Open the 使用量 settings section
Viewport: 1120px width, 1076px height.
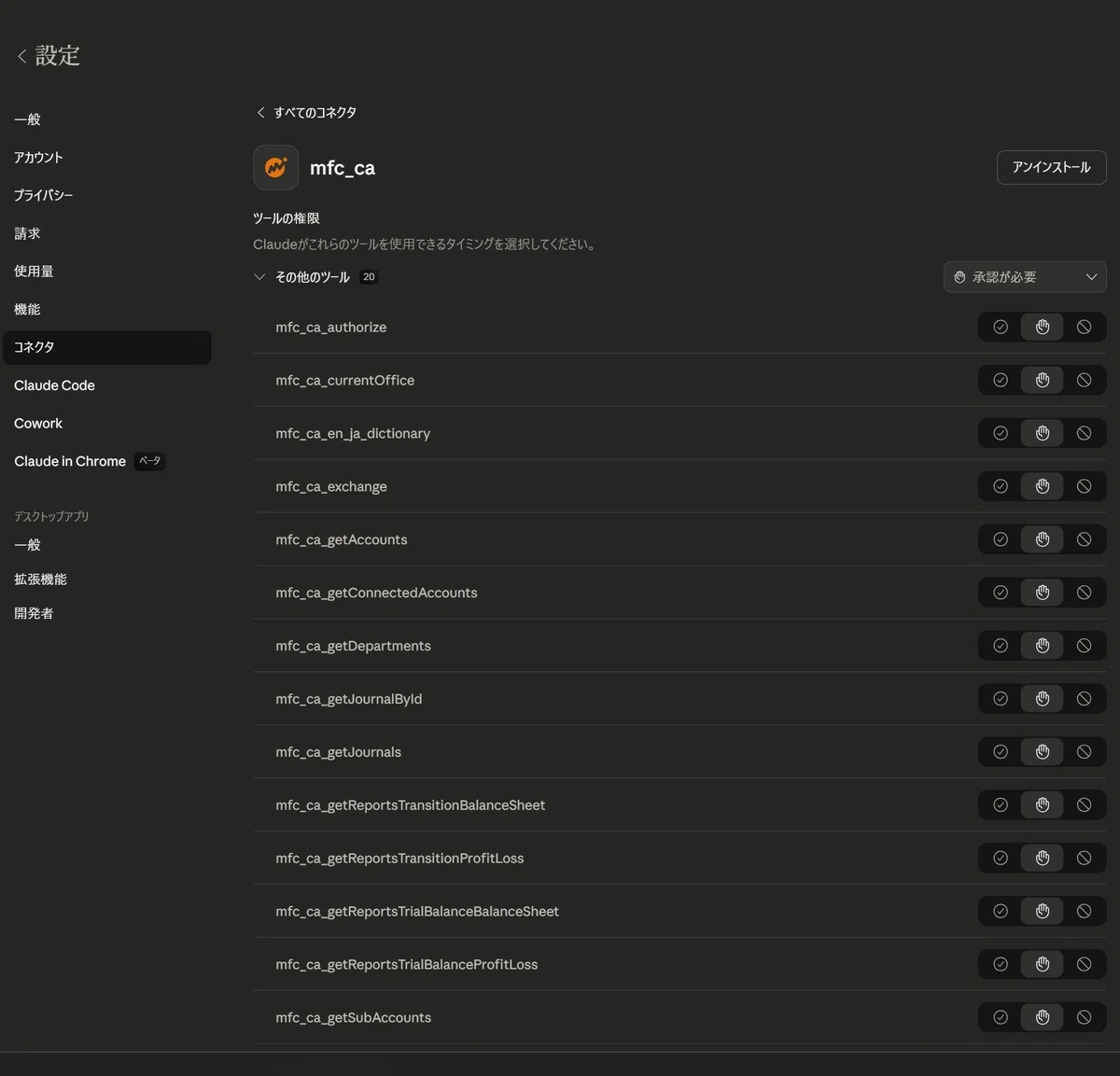point(34,272)
